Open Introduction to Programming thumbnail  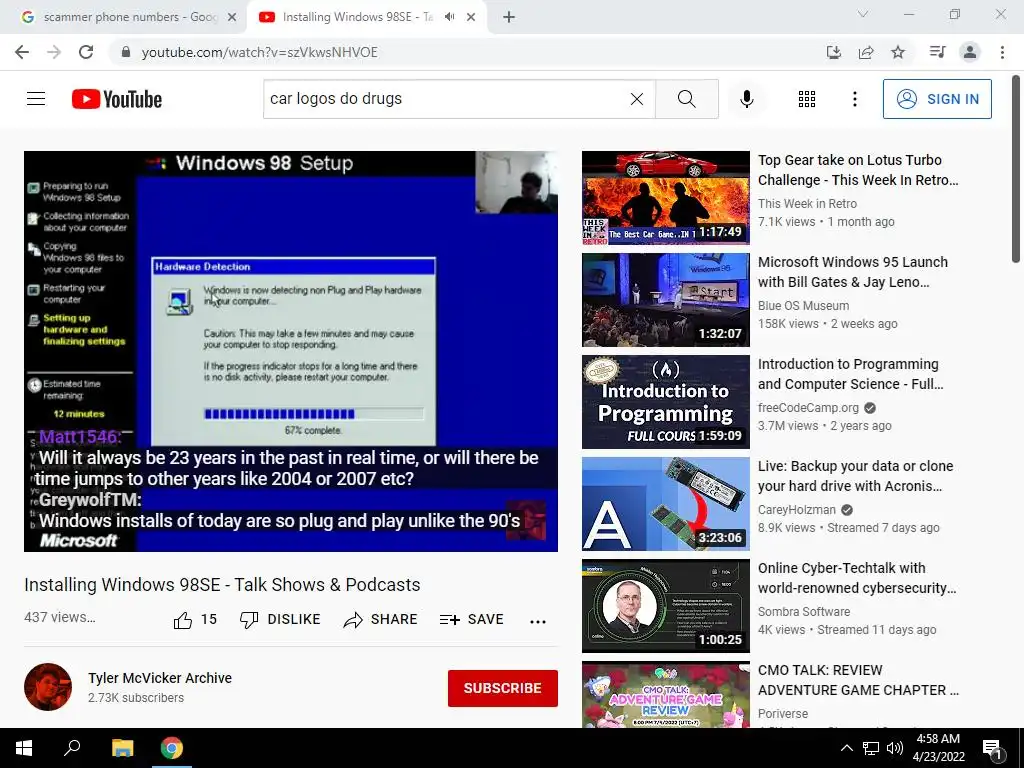665,402
